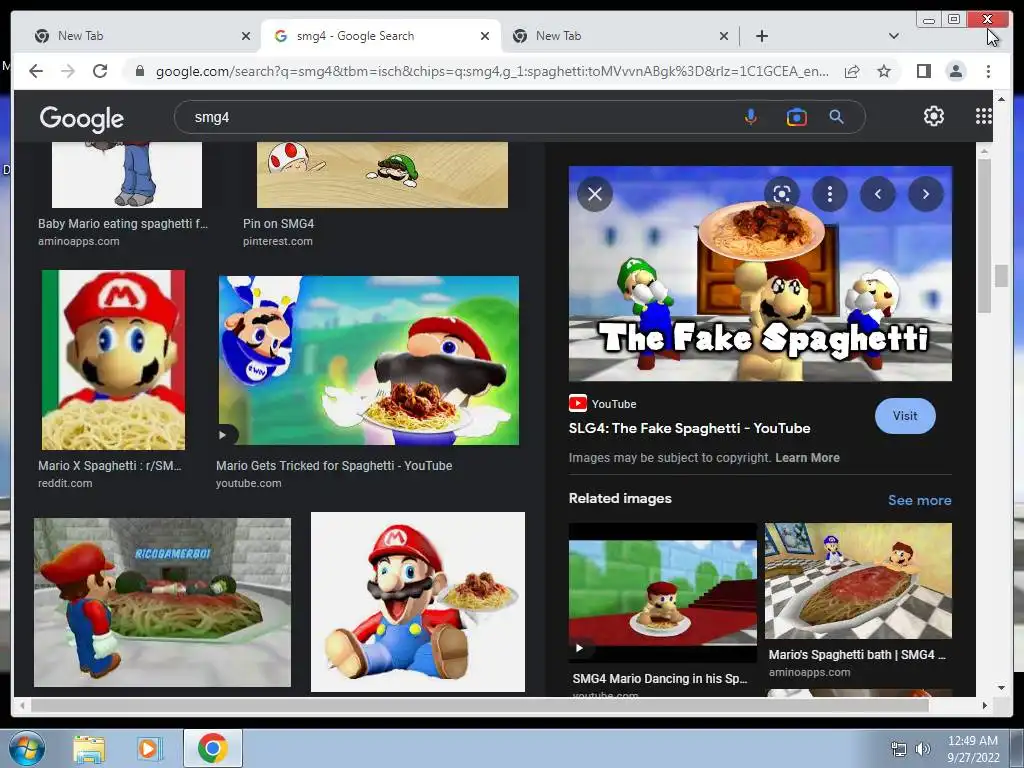Reload the current page
Screen dimensions: 1024x768
pyautogui.click(x=100, y=71)
